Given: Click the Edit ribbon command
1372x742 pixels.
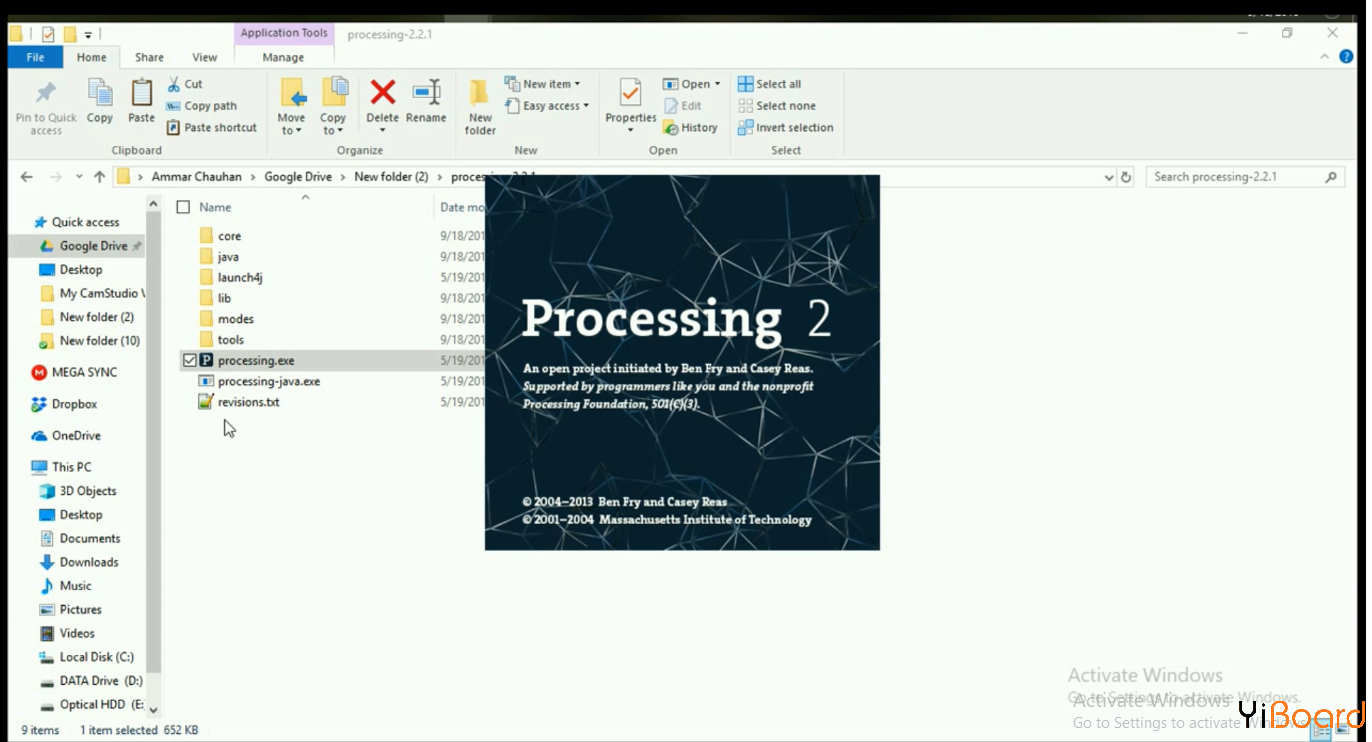Looking at the screenshot, I should (x=683, y=106).
